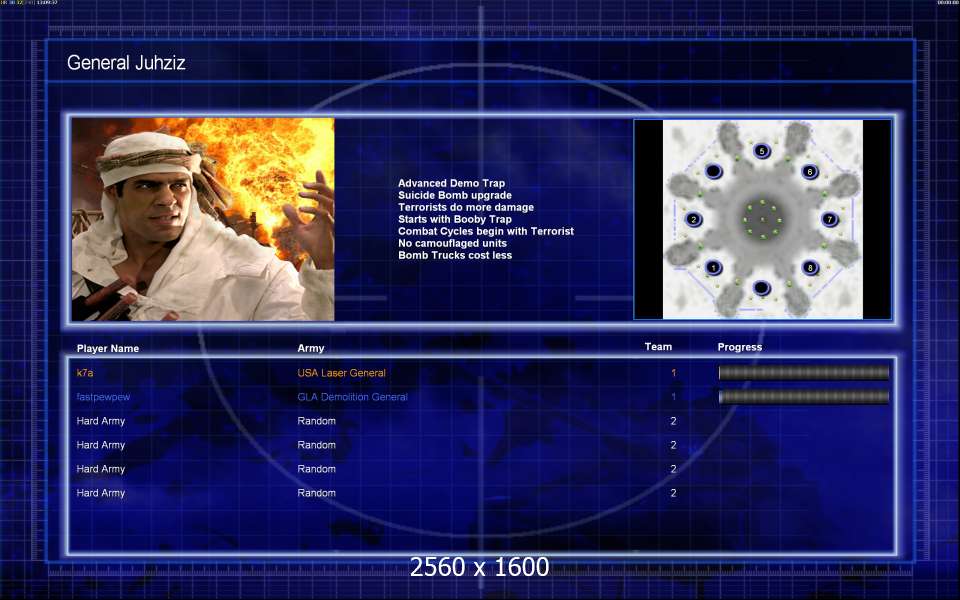The width and height of the screenshot is (960, 600).
Task: Select start position 6 on the map
Action: pos(810,171)
